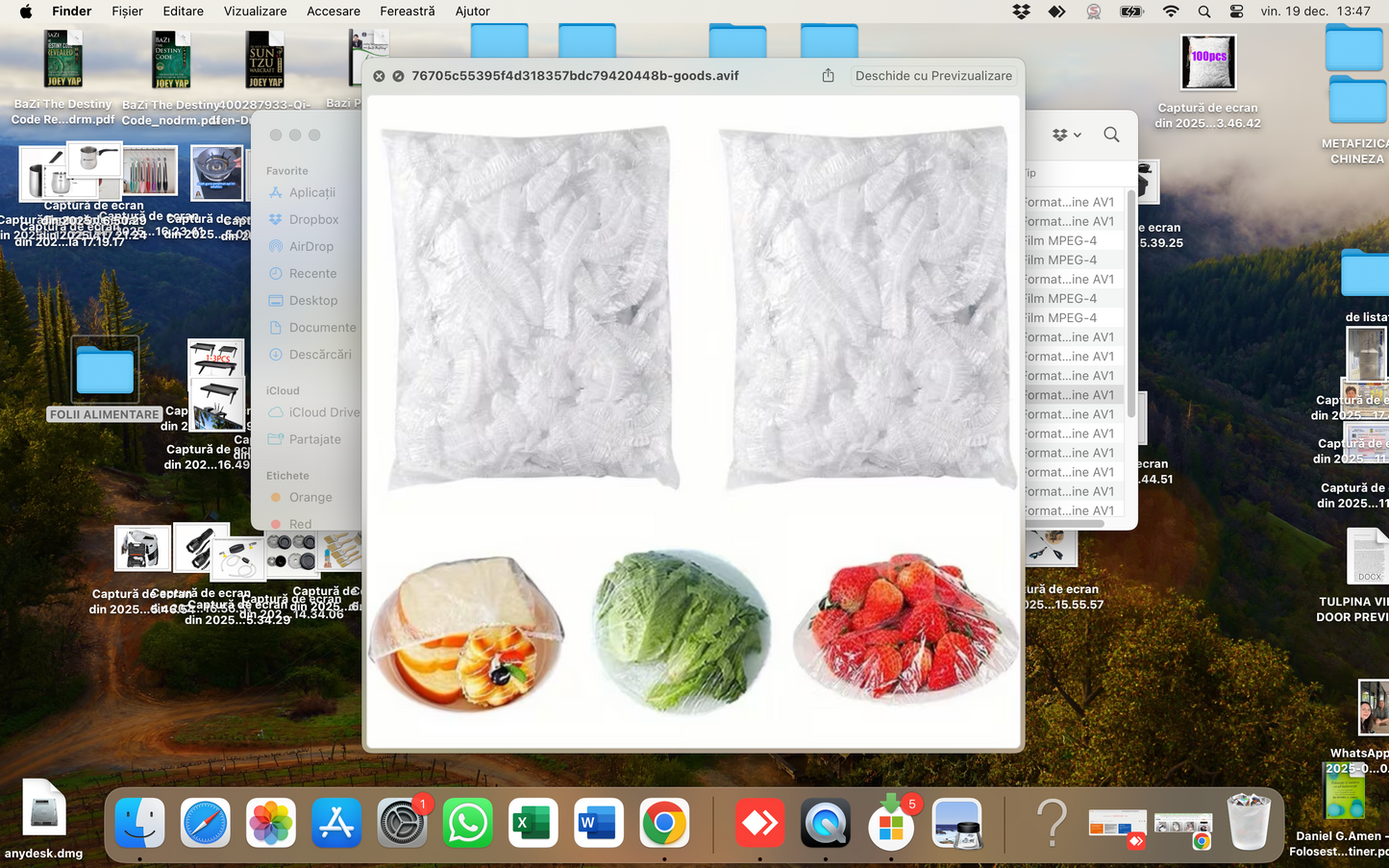Viewport: 1389px width, 868px height.
Task: Open the Dropbox menu bar dropdown
Action: 1021,12
